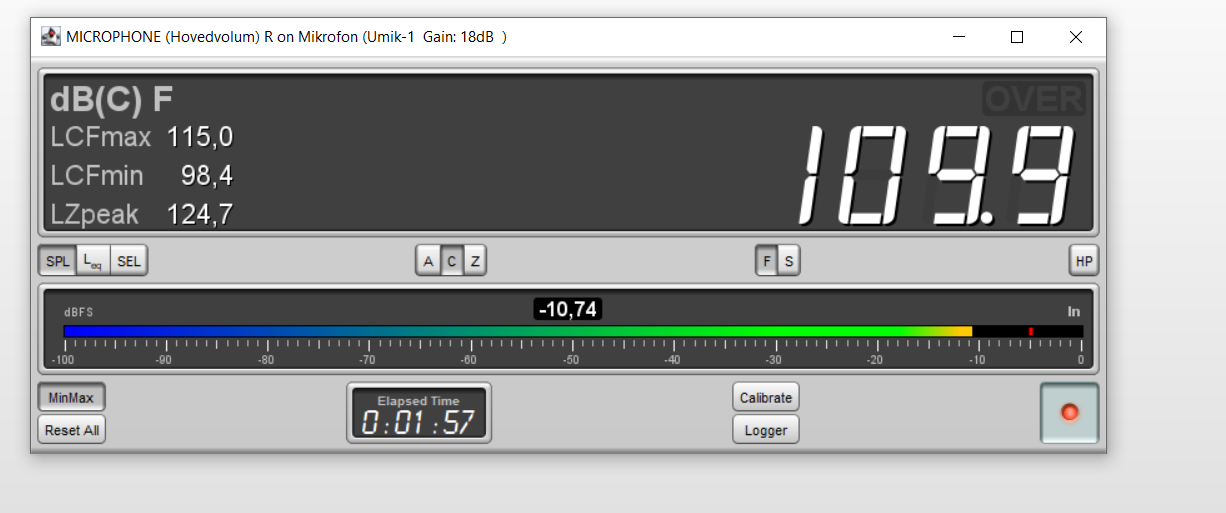1226x513 pixels.
Task: Set Fast time weighting with F
Action: coord(767,262)
